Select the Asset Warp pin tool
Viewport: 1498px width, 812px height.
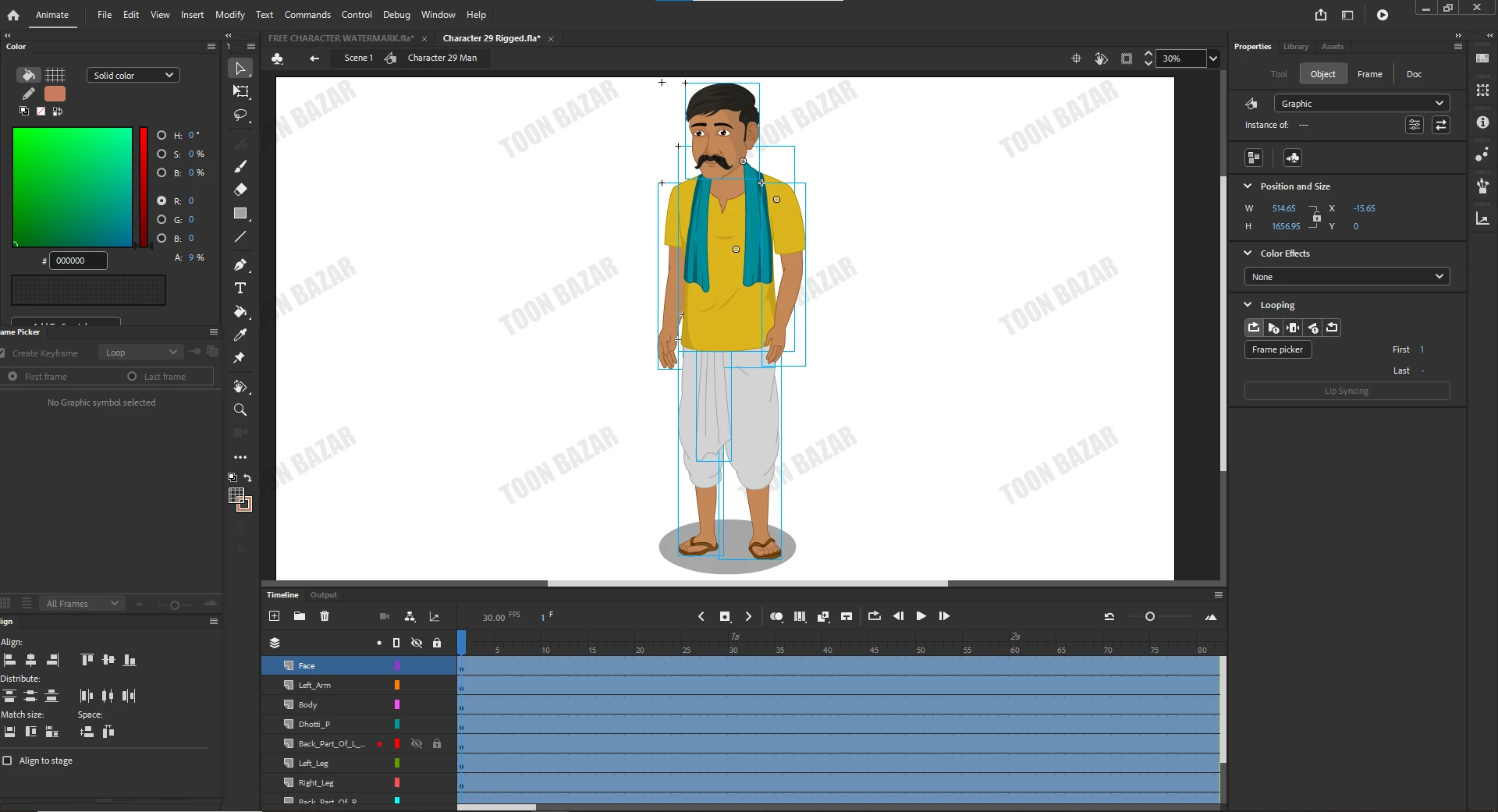click(x=240, y=358)
